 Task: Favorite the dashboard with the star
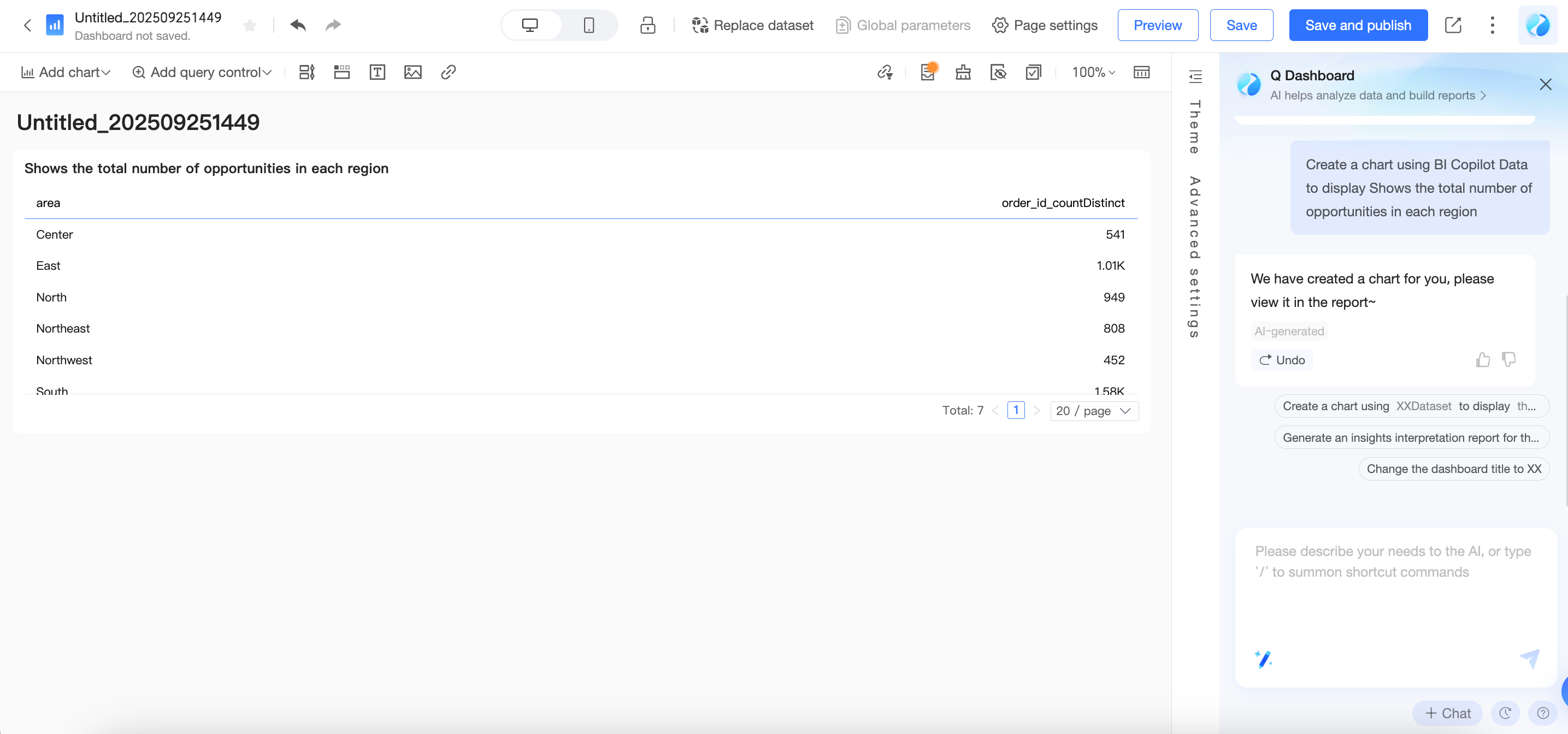(x=250, y=25)
